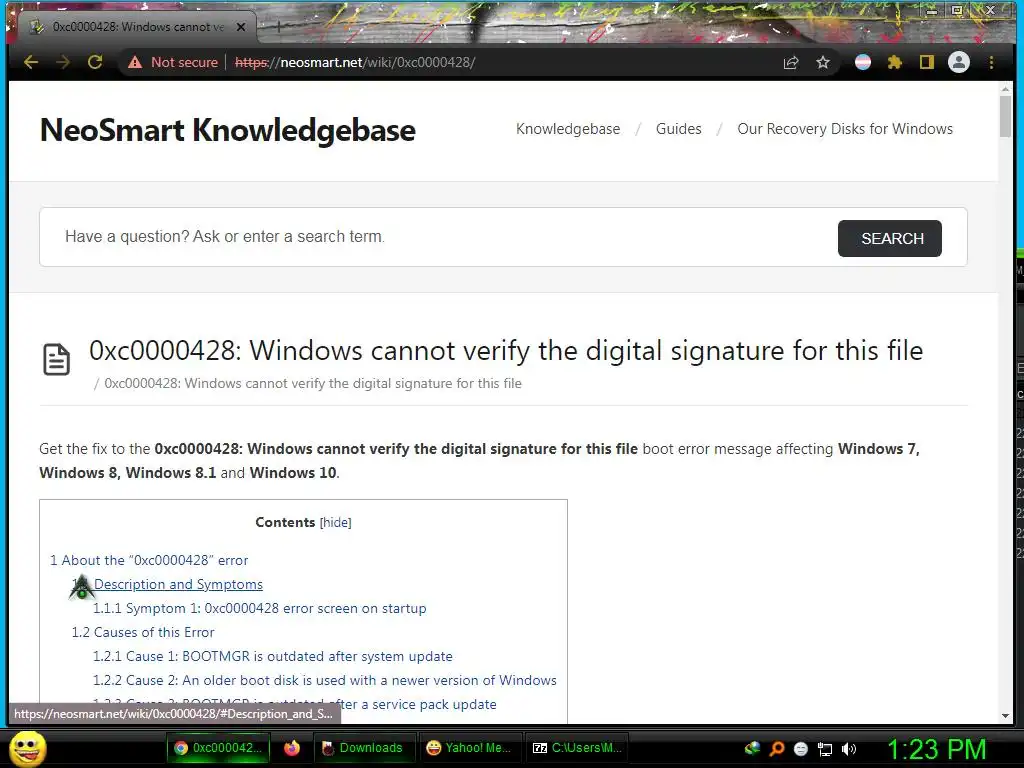This screenshot has height=768, width=1024.
Task: Open the 1:23 PM clock
Action: coord(936,749)
